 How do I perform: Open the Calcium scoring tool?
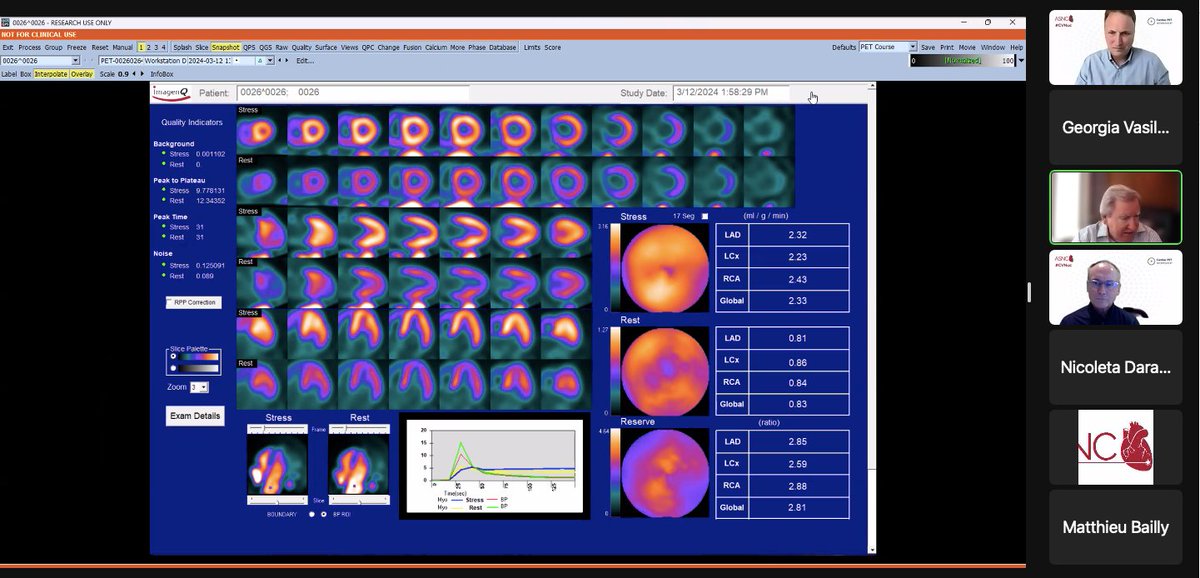tap(434, 47)
